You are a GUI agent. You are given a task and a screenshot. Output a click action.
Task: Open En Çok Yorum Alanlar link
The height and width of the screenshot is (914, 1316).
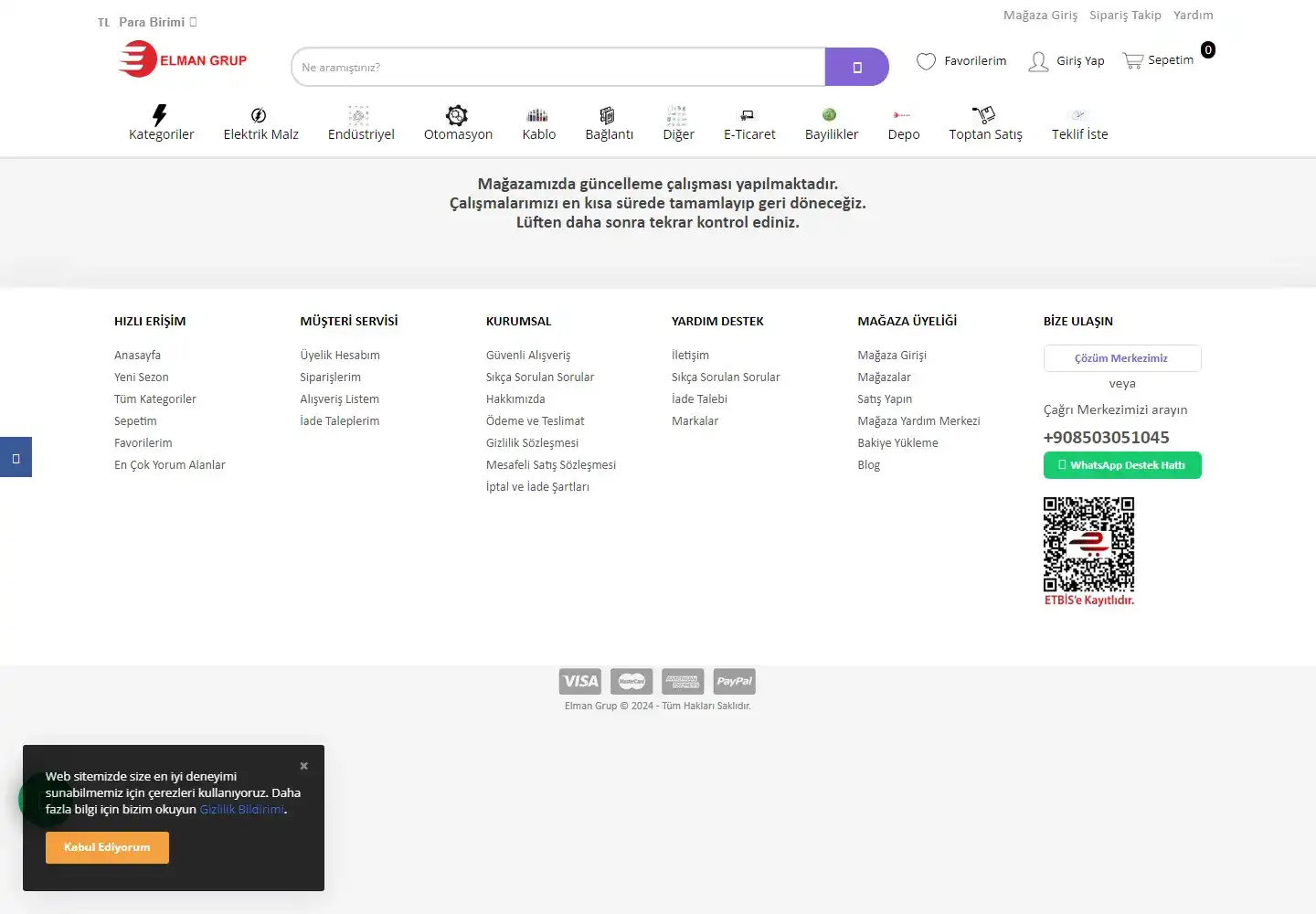(x=170, y=464)
